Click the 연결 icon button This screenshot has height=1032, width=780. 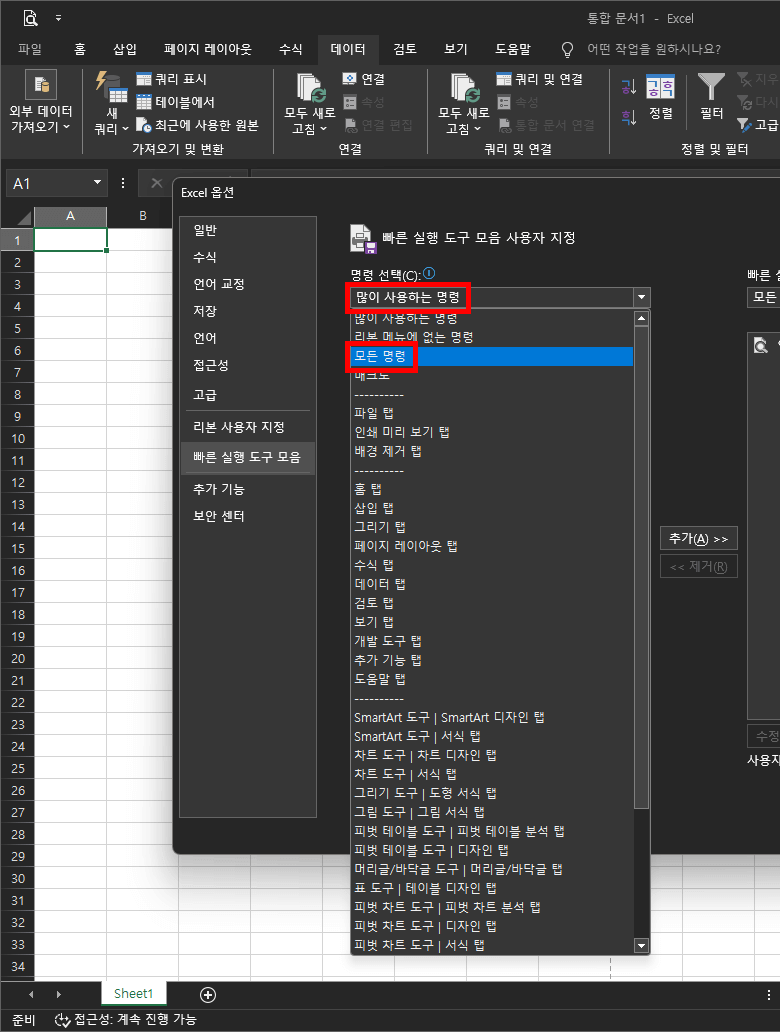pyautogui.click(x=364, y=79)
